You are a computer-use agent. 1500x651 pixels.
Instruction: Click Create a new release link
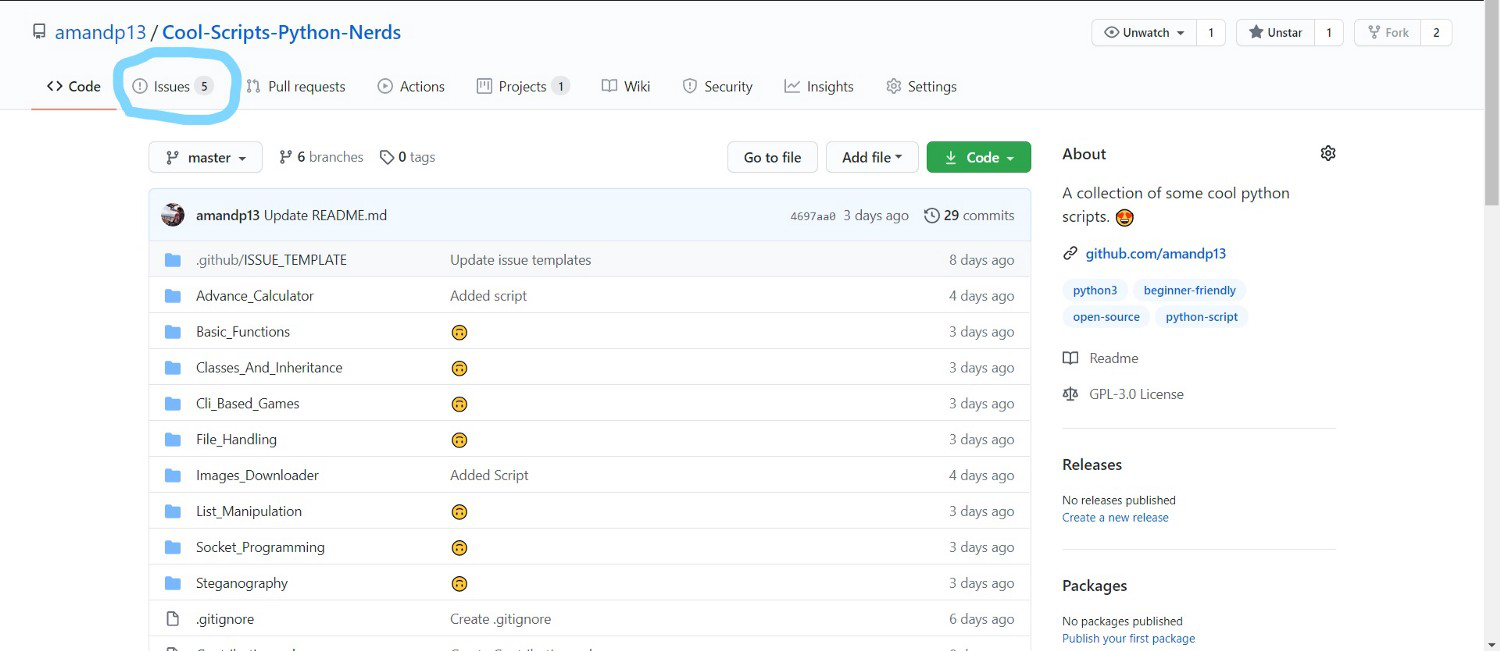(1115, 517)
